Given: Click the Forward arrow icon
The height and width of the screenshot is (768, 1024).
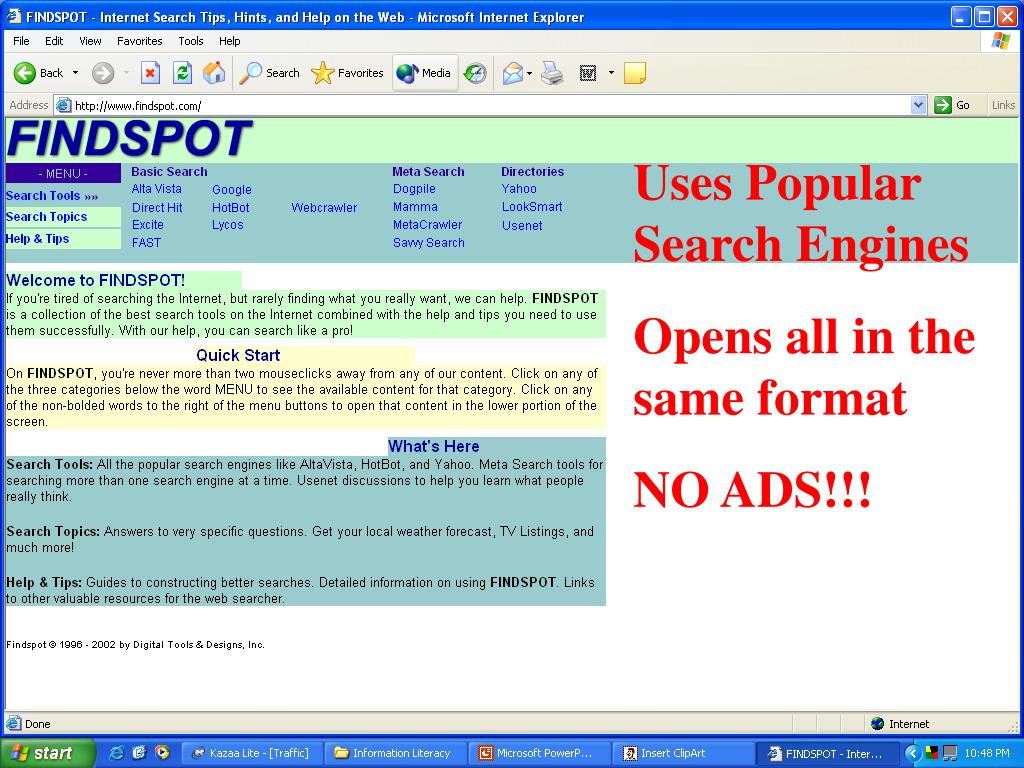Looking at the screenshot, I should tap(103, 73).
